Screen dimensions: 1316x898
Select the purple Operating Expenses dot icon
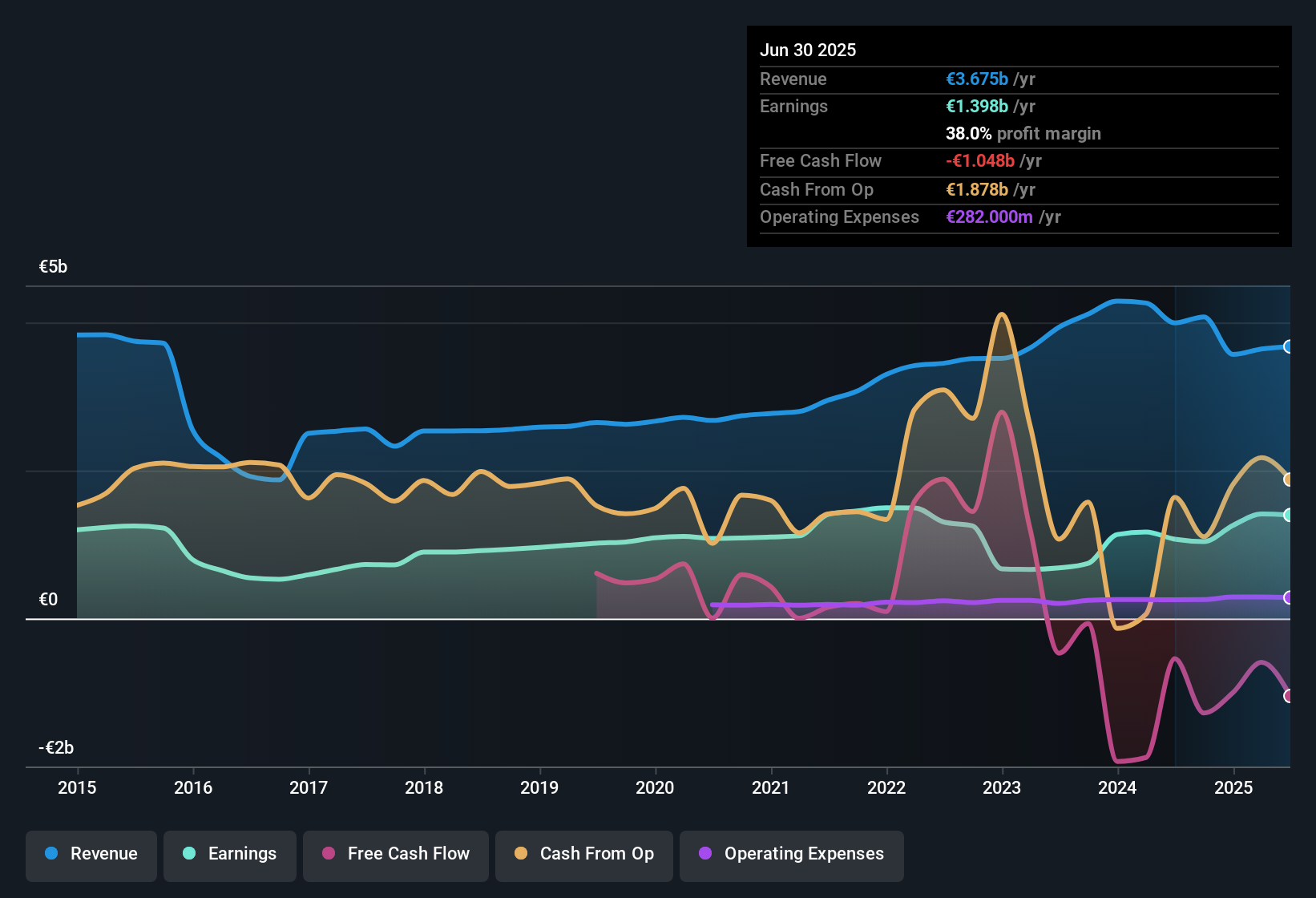(705, 854)
